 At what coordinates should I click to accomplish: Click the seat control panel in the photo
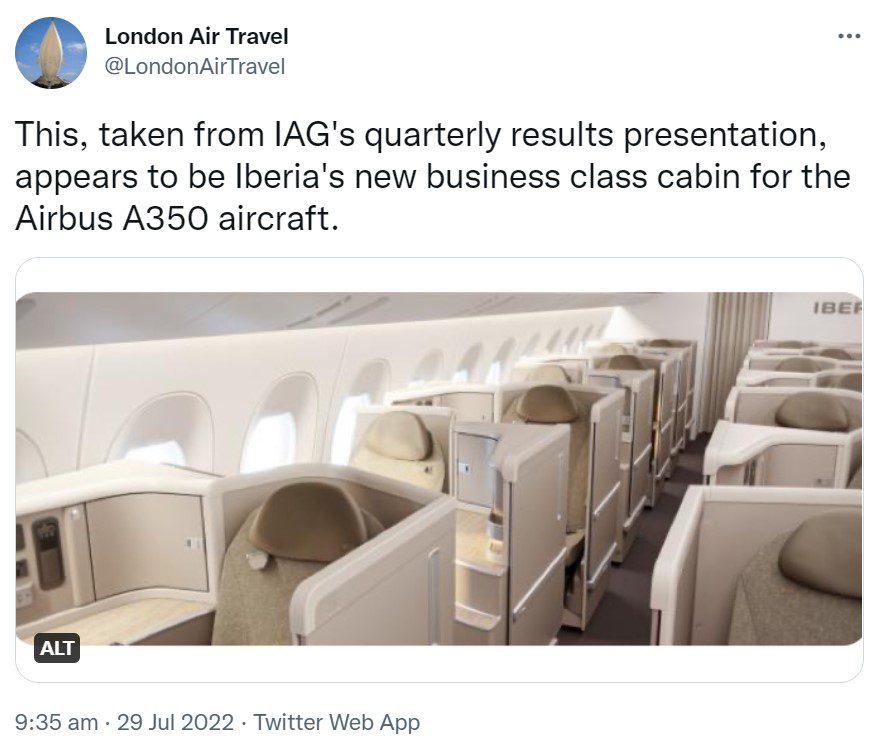click(47, 553)
